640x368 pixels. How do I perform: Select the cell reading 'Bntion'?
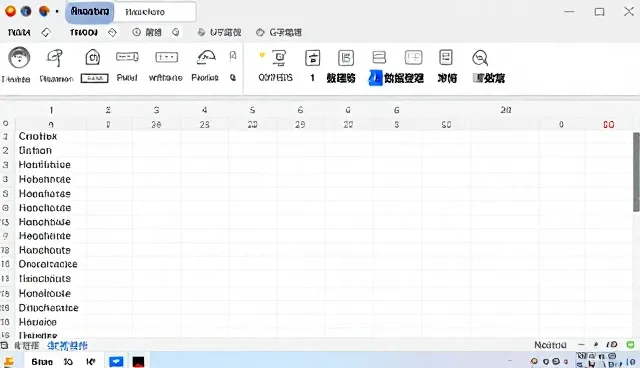(51, 151)
